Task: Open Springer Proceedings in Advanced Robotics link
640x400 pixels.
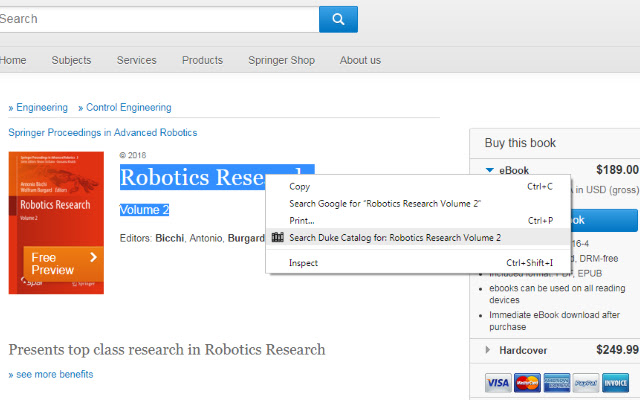Action: click(x=102, y=132)
